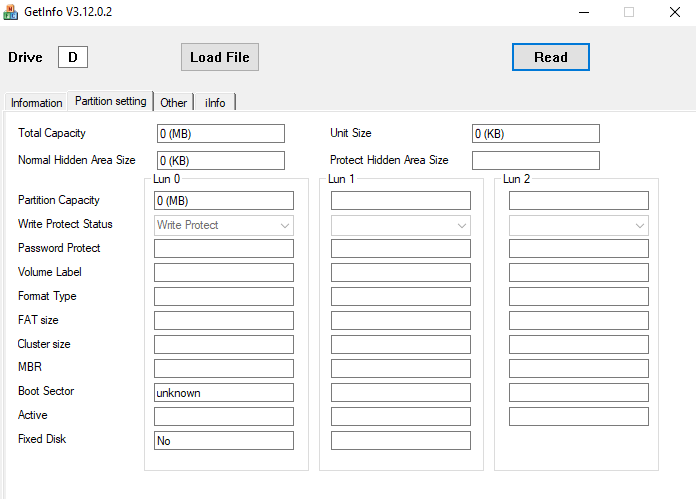
Task: Click the GetInfo app icon in title bar
Action: coord(11,12)
